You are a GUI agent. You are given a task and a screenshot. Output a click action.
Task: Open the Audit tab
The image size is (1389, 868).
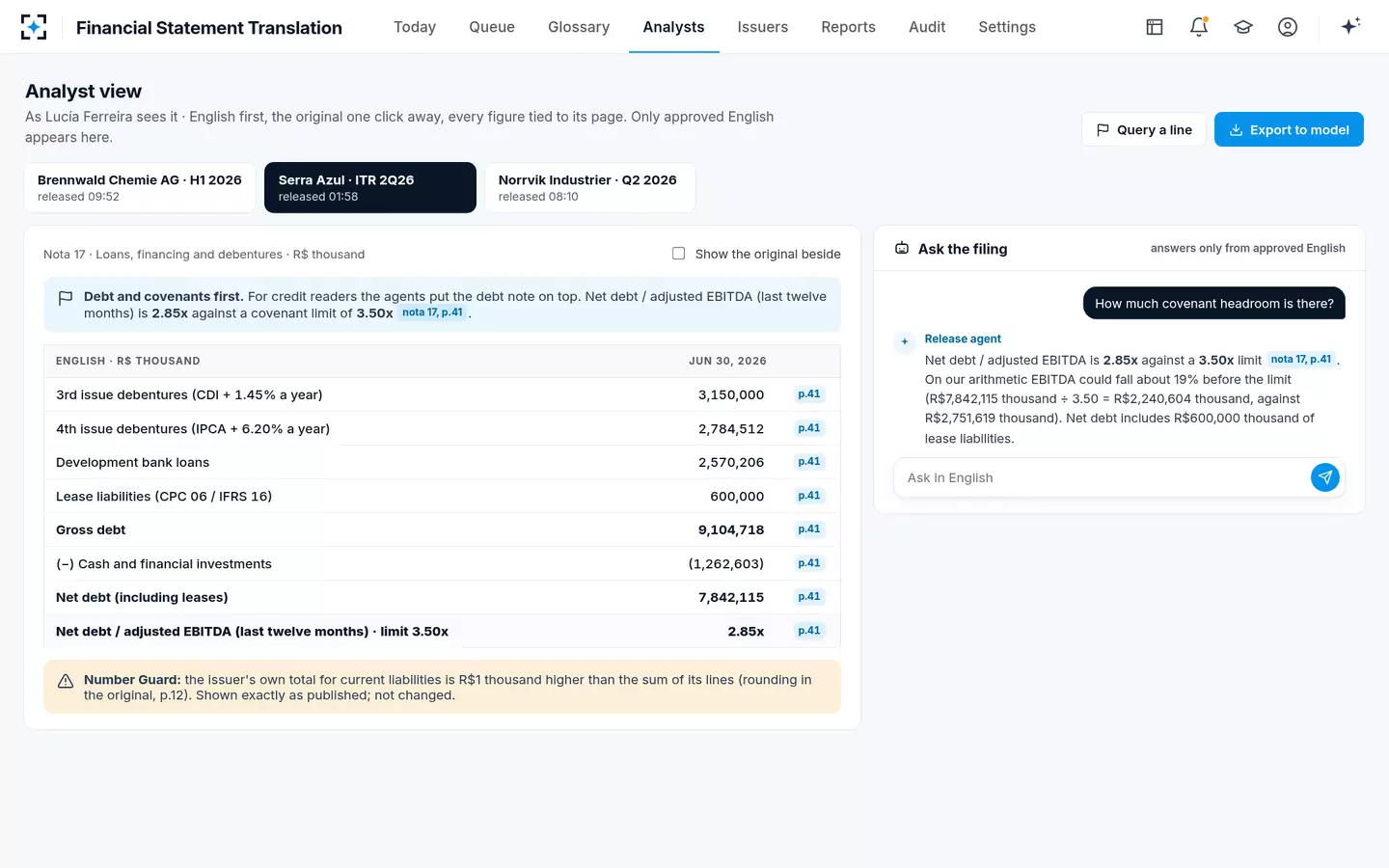927,27
